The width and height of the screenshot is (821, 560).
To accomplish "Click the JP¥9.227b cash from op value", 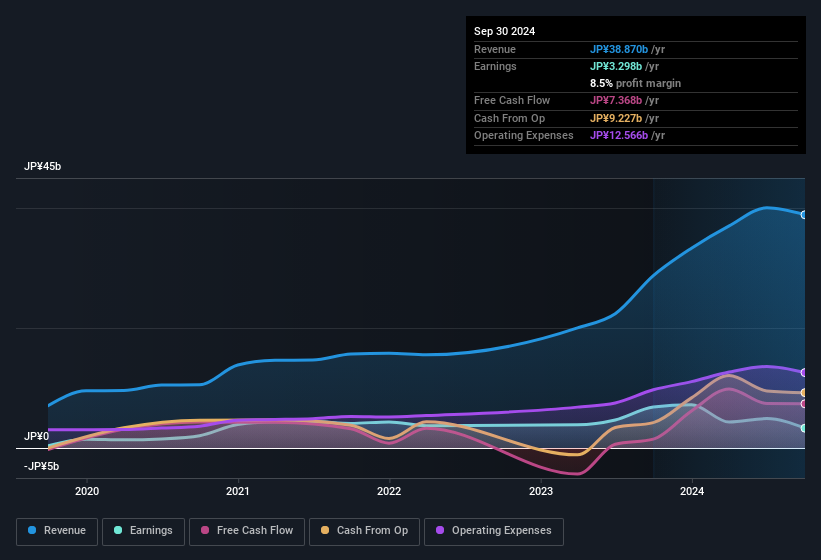I will point(616,118).
